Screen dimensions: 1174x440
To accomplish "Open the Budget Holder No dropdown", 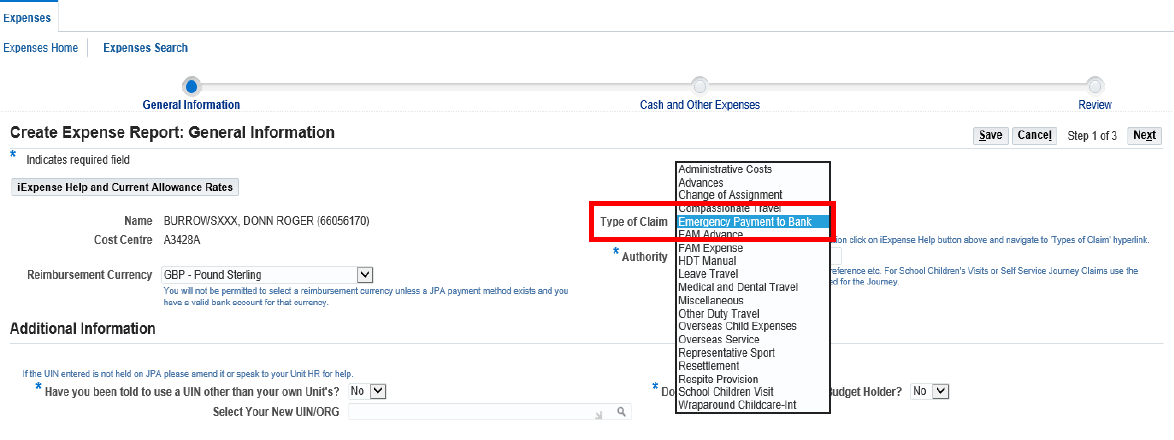I will coord(939,391).
